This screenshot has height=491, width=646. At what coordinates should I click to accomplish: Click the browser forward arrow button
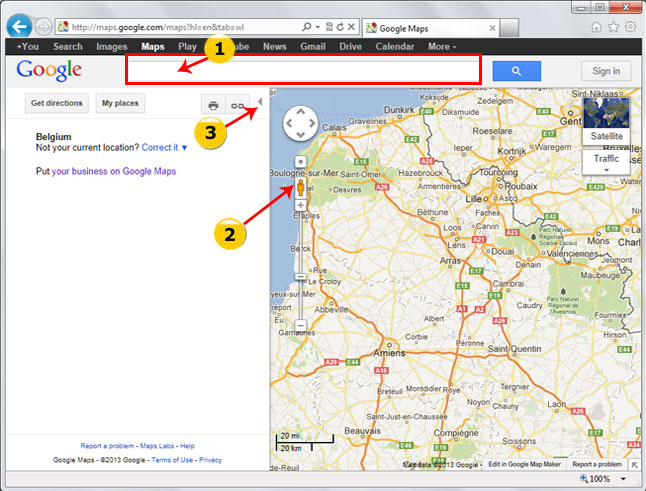[43, 27]
